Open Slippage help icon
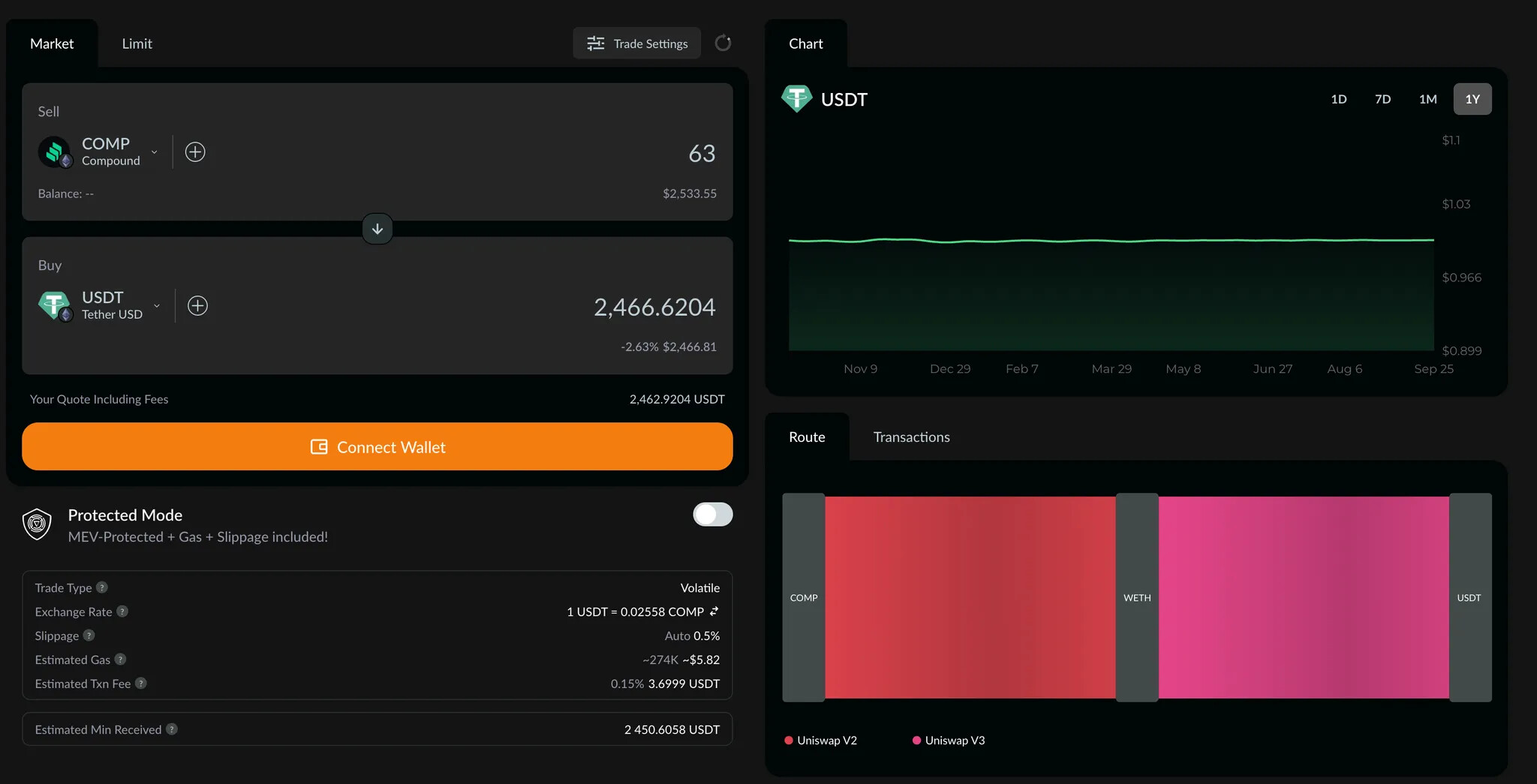 [89, 635]
